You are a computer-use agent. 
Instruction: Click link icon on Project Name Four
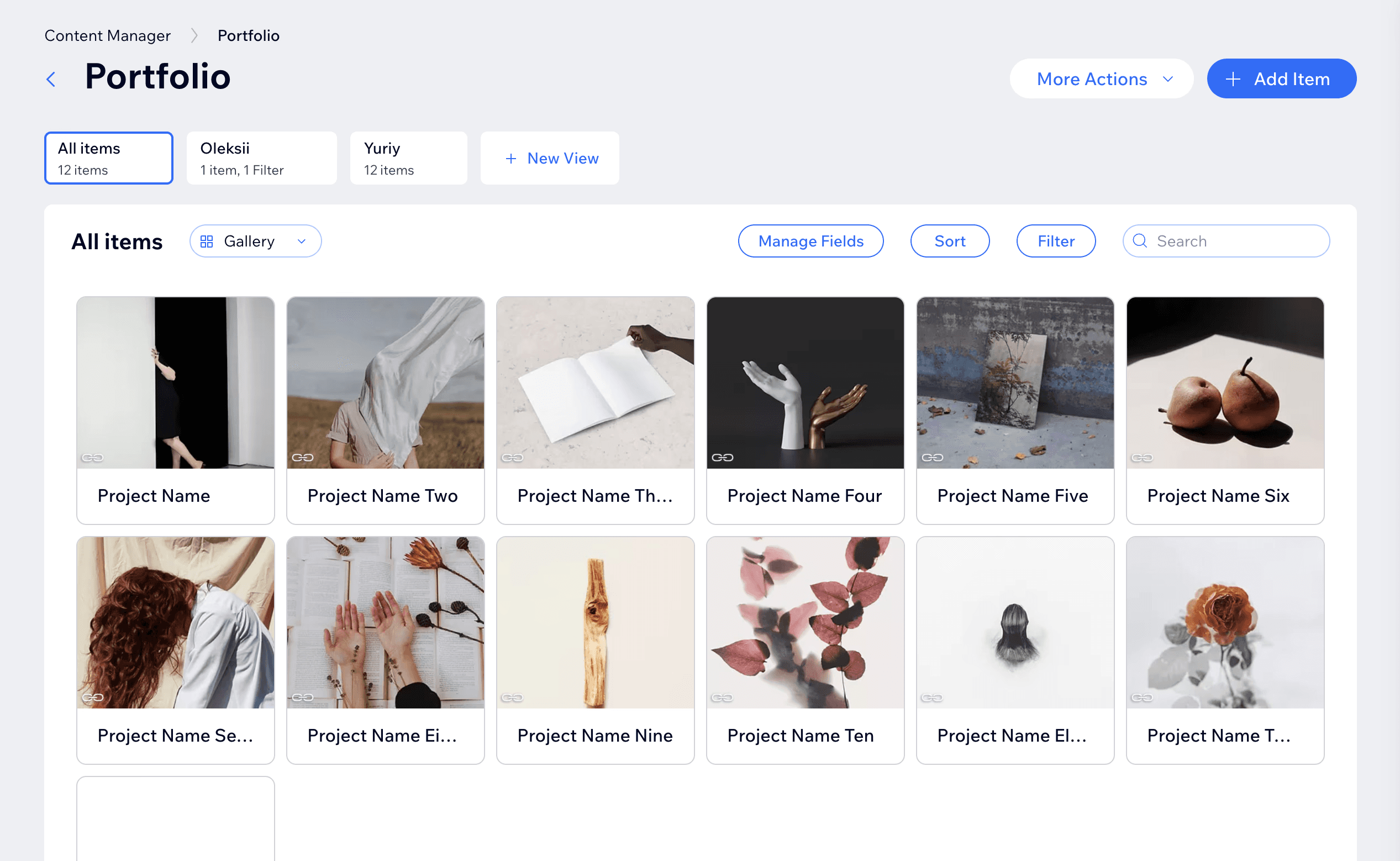click(x=722, y=457)
